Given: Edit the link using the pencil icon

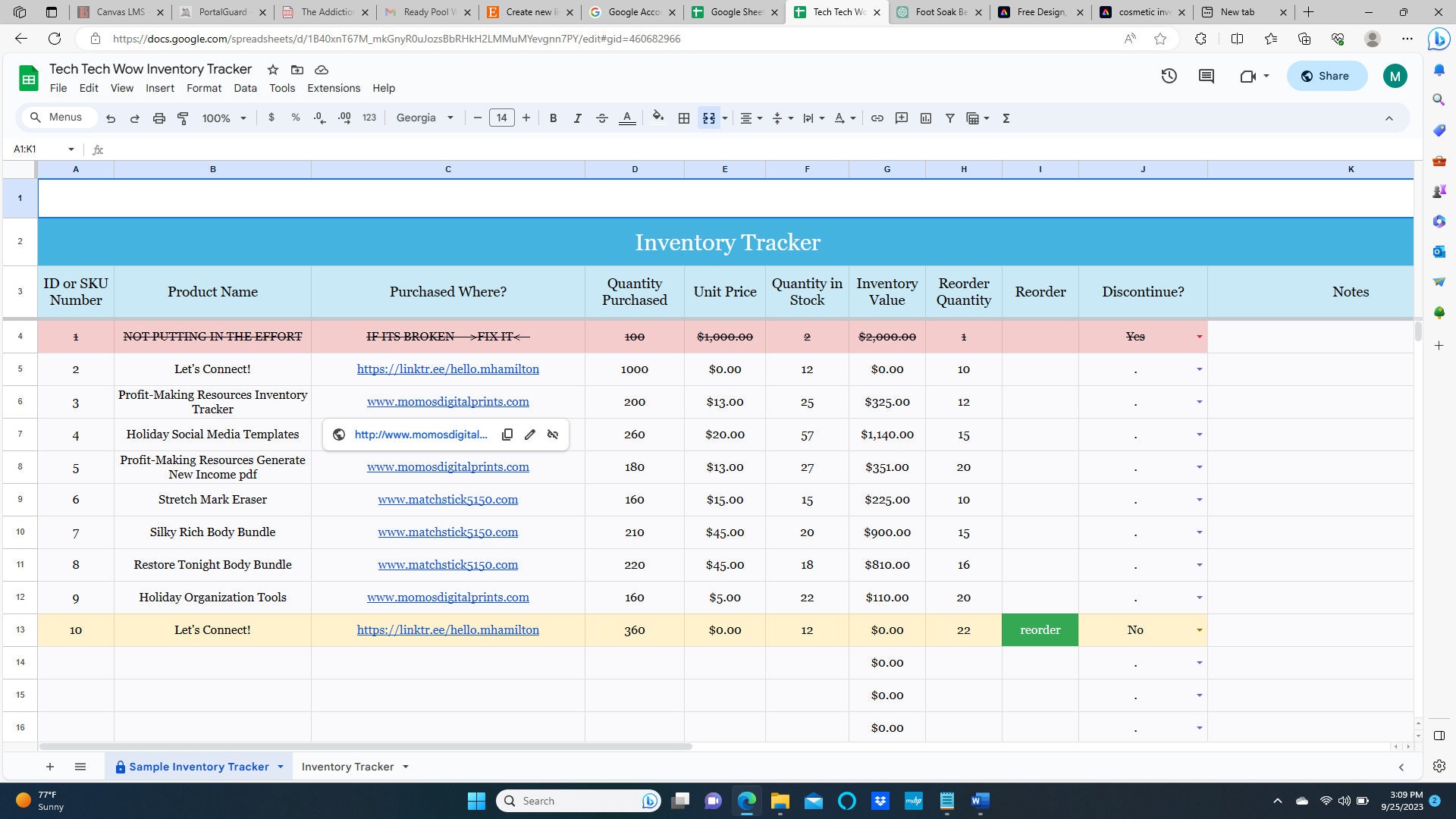Looking at the screenshot, I should coord(529,435).
